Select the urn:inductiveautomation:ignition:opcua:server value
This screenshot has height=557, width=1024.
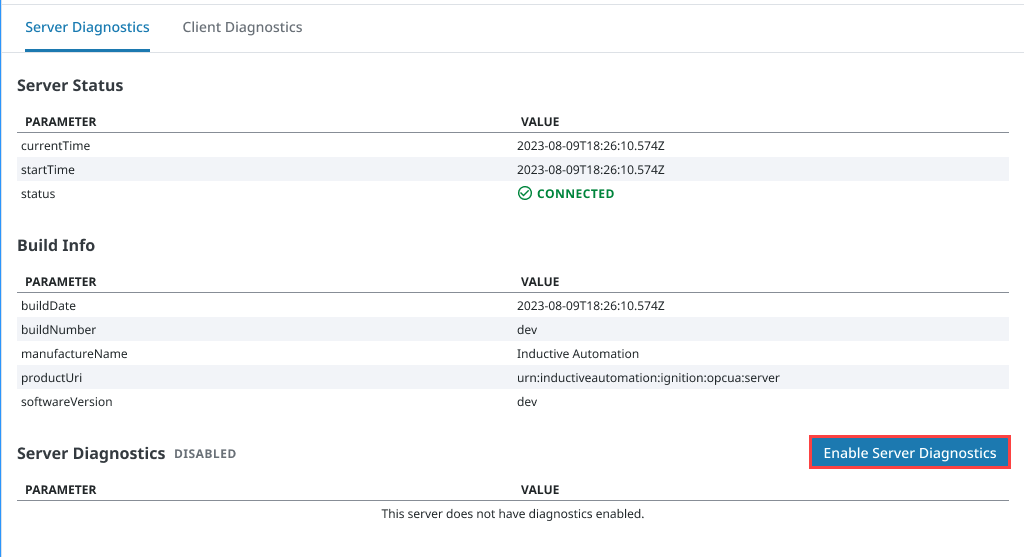(x=648, y=378)
